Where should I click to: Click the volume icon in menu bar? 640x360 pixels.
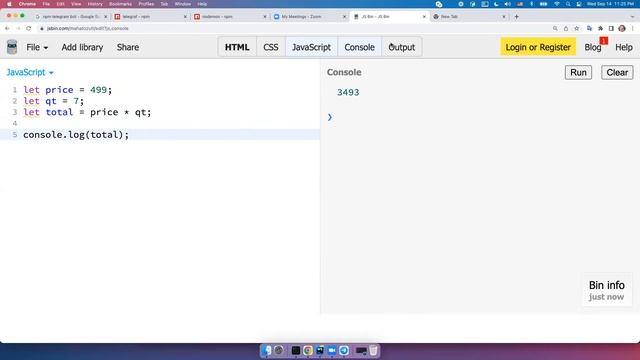click(x=508, y=4)
